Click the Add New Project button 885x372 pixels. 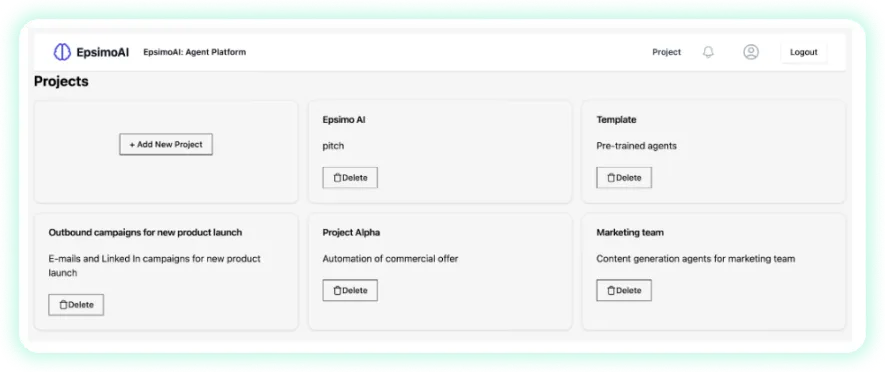coord(166,145)
